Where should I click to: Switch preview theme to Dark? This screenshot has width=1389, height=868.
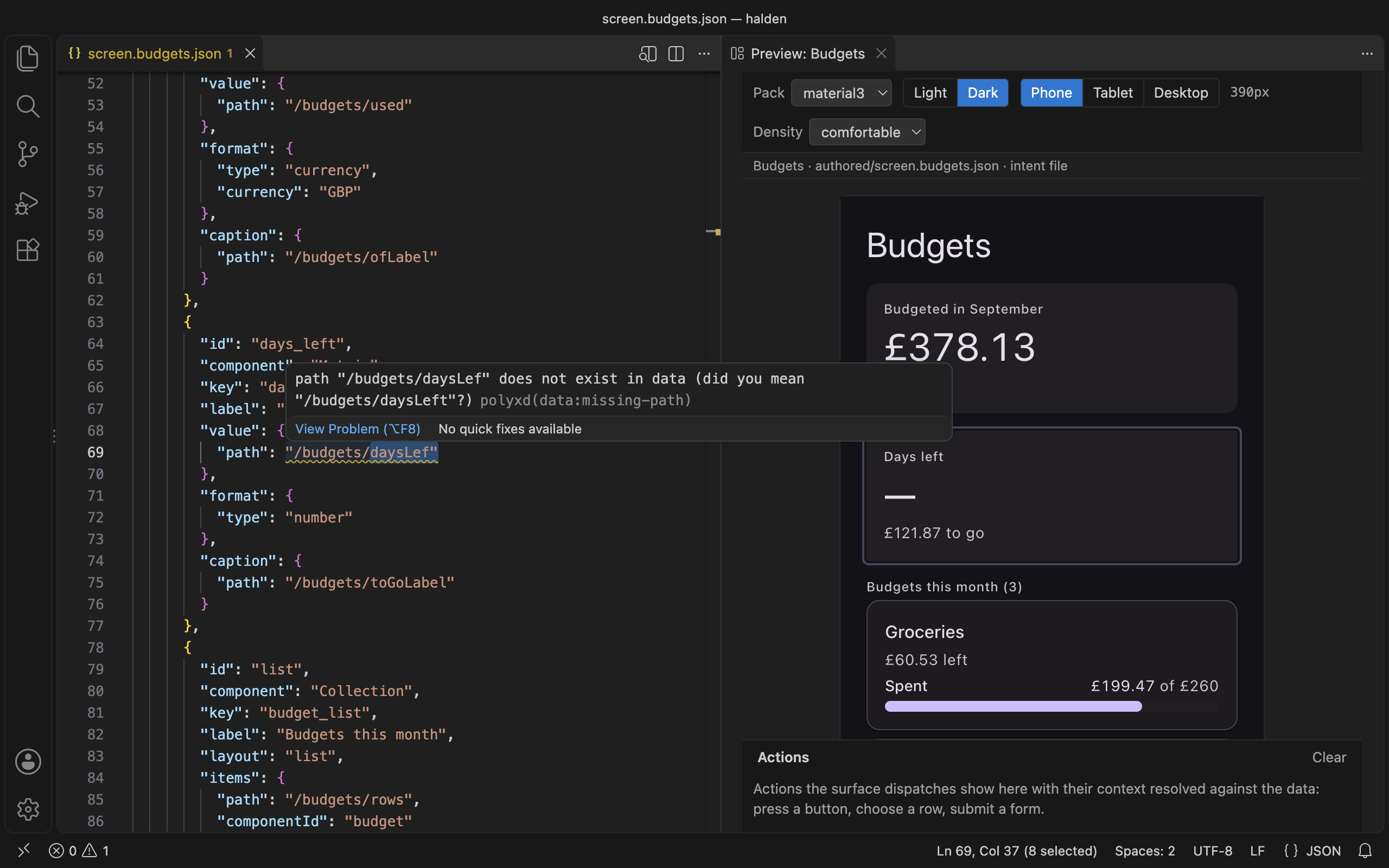pyautogui.click(x=983, y=92)
